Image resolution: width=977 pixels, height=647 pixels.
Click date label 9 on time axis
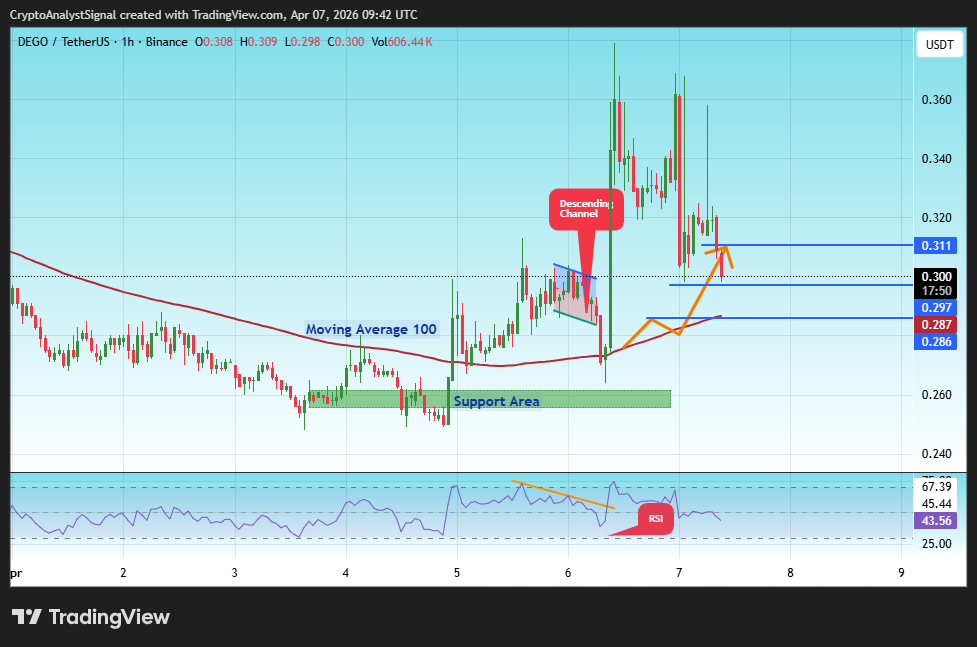click(901, 572)
